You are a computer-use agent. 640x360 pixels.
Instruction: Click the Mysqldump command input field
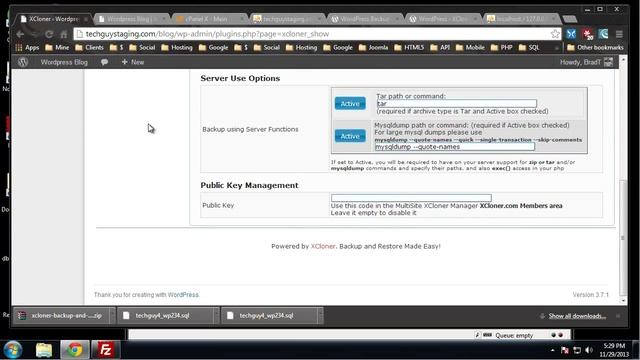454,147
